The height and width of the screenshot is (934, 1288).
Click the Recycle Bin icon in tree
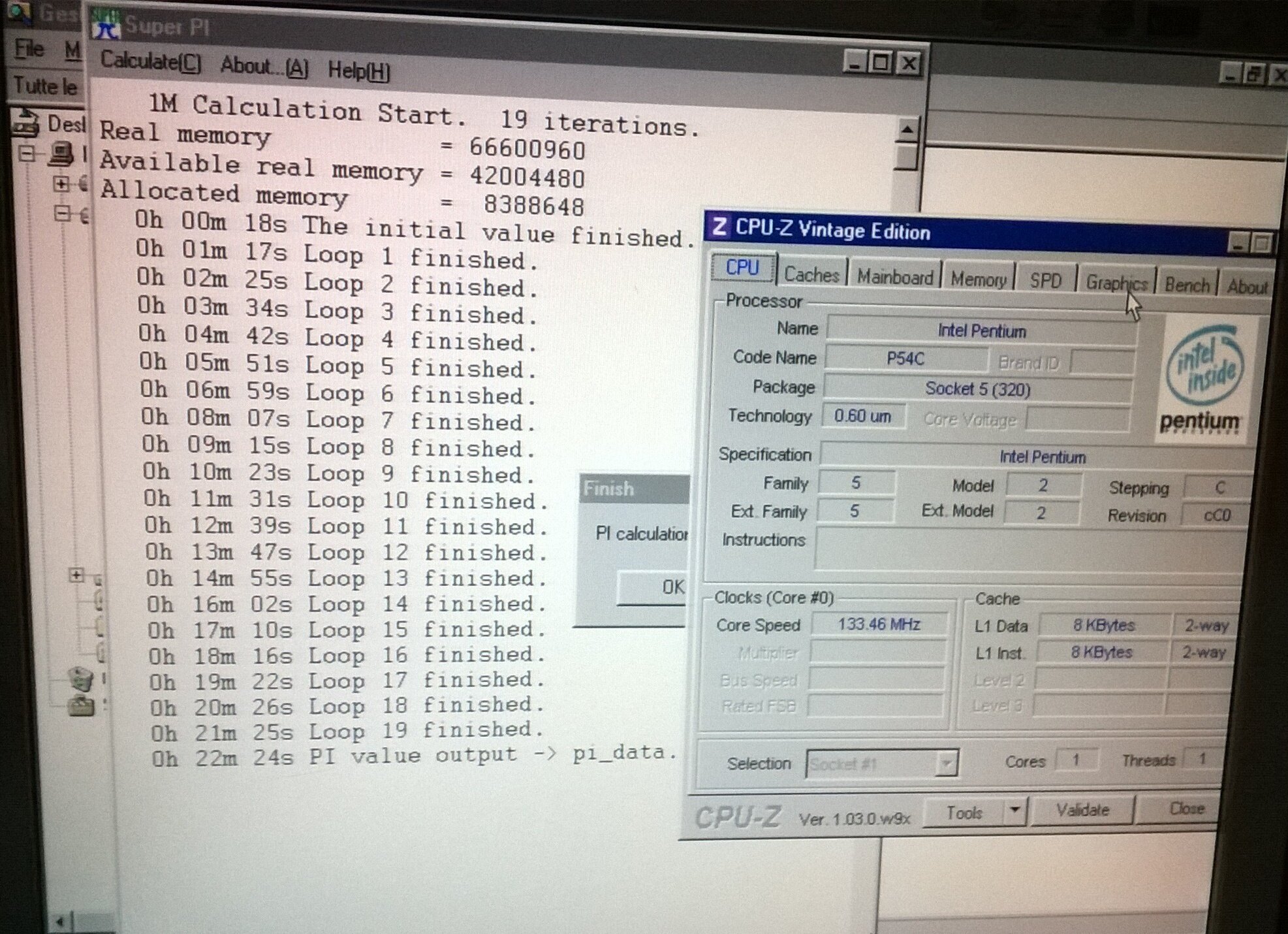pos(81,679)
